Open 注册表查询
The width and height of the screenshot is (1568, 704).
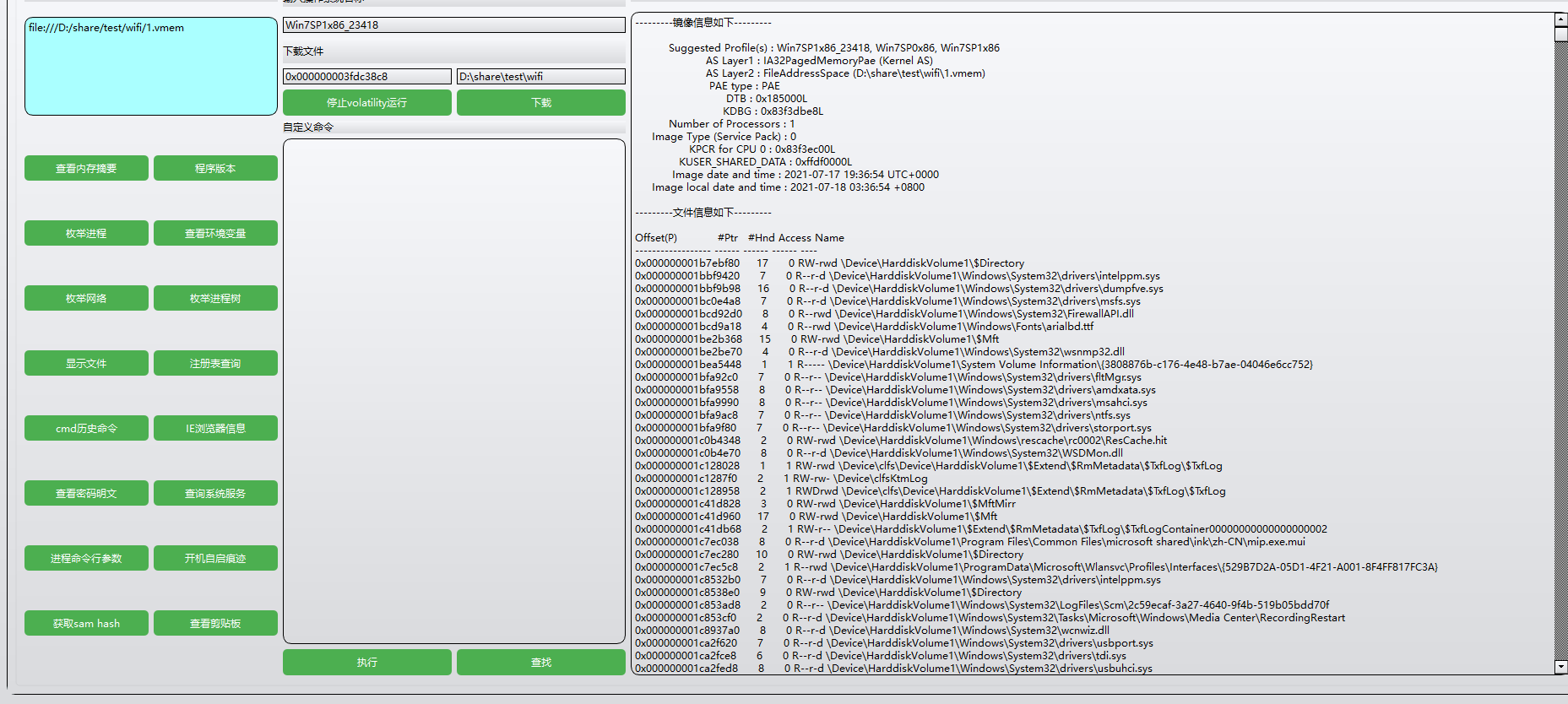point(215,363)
